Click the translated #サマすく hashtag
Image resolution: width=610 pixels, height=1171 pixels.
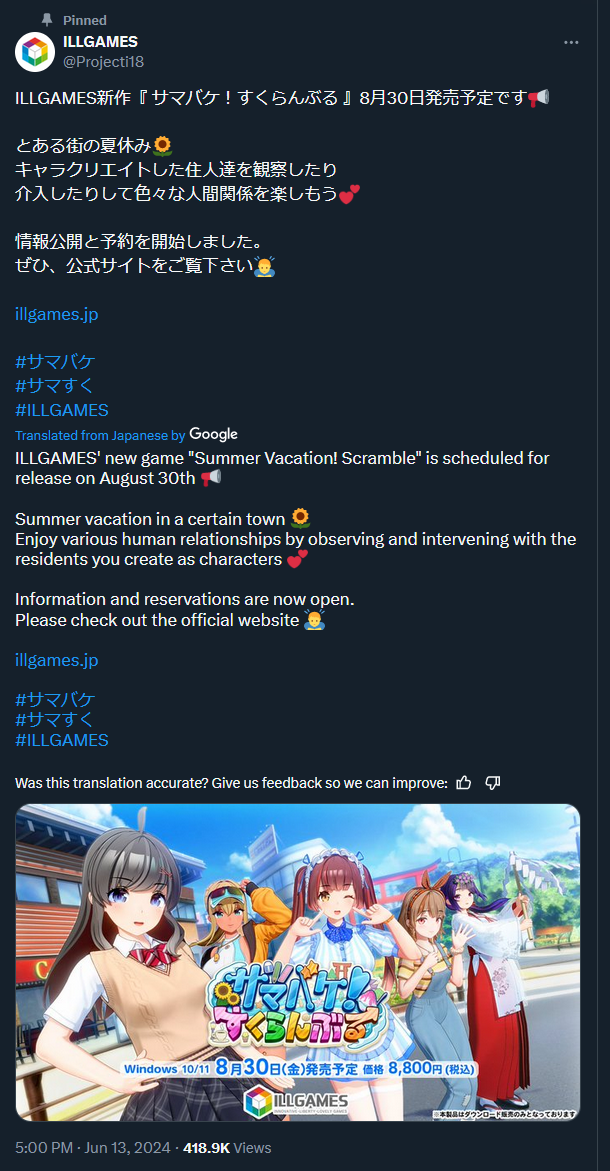pos(55,720)
